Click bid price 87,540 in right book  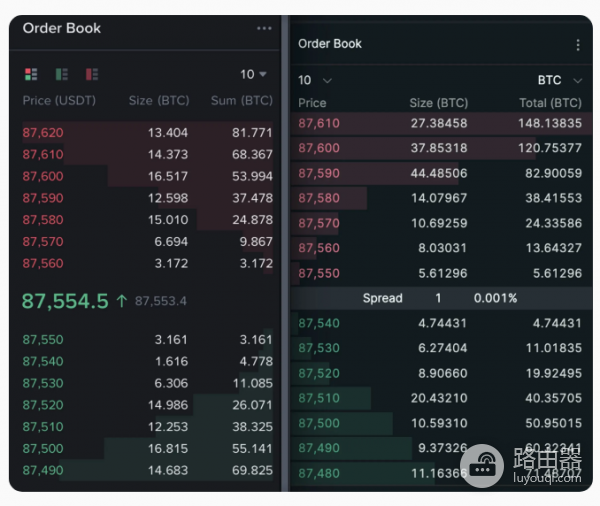(x=319, y=323)
